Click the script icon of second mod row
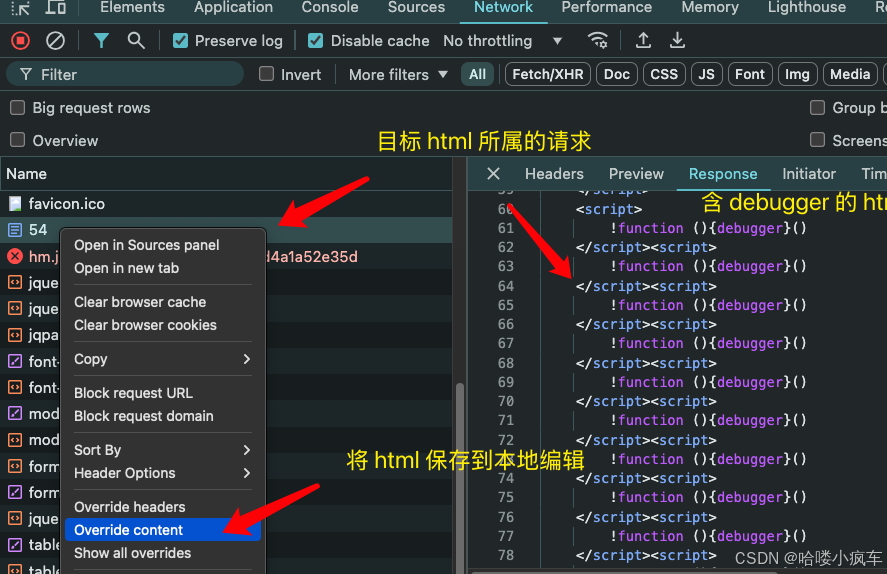887x574 pixels. (x=15, y=439)
